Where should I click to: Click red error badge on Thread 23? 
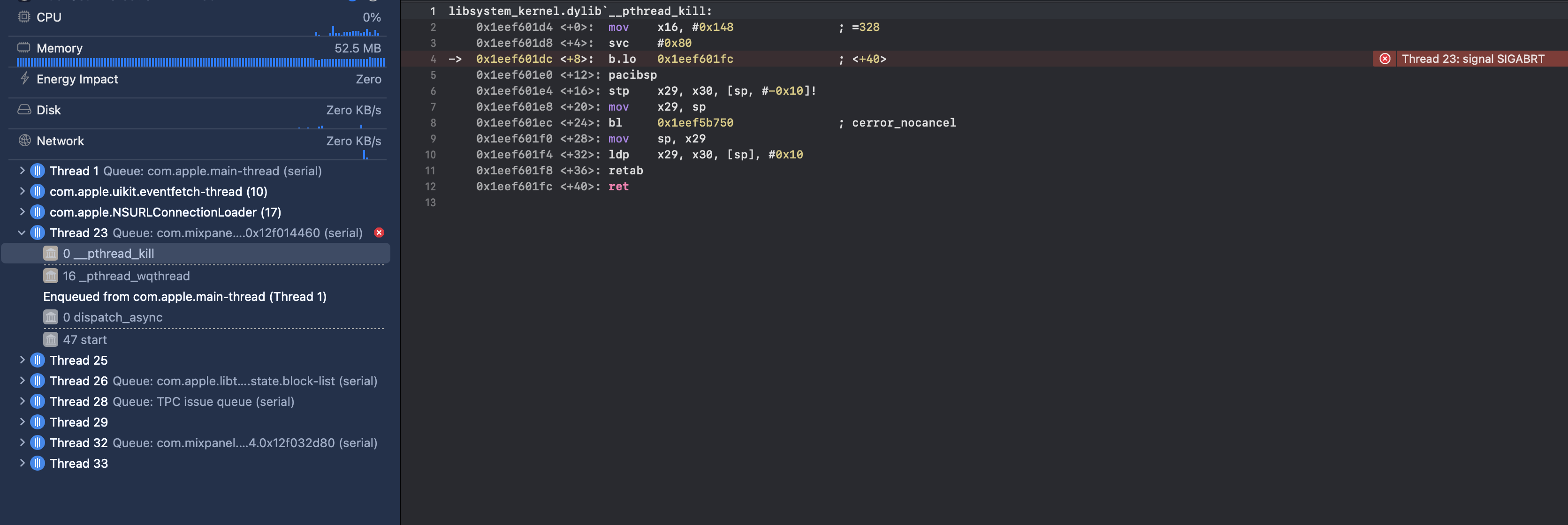point(379,232)
